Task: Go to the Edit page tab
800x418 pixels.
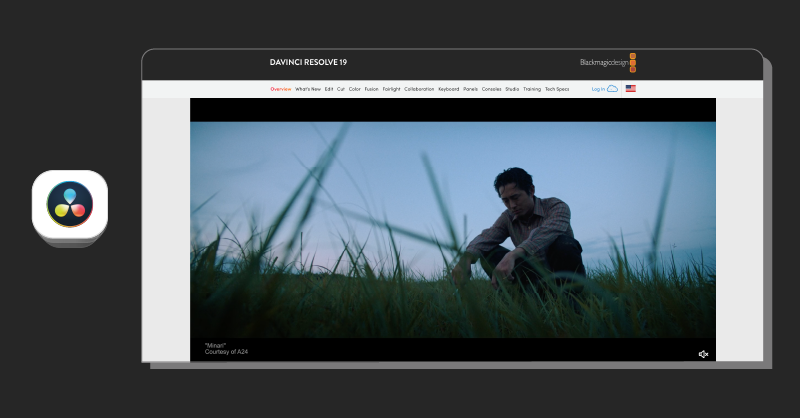Action: pyautogui.click(x=329, y=89)
